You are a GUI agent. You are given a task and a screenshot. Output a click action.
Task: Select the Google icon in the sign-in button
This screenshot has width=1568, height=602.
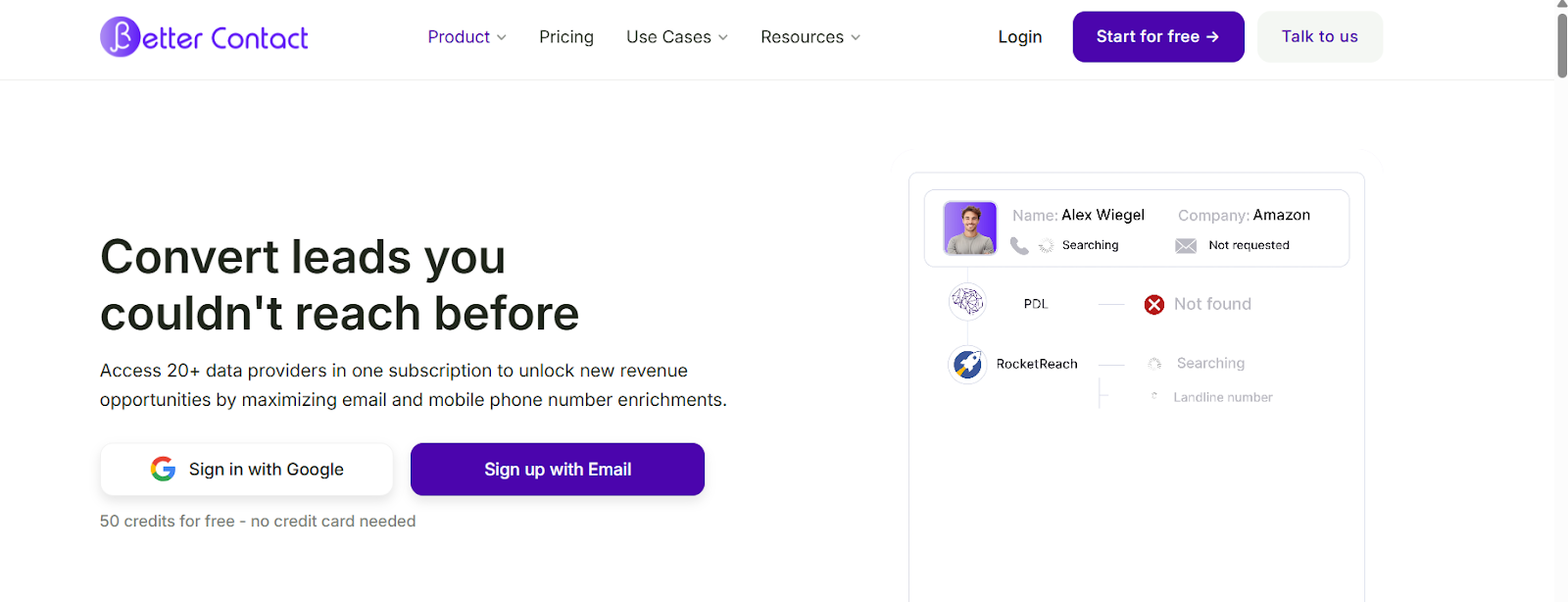click(x=163, y=469)
